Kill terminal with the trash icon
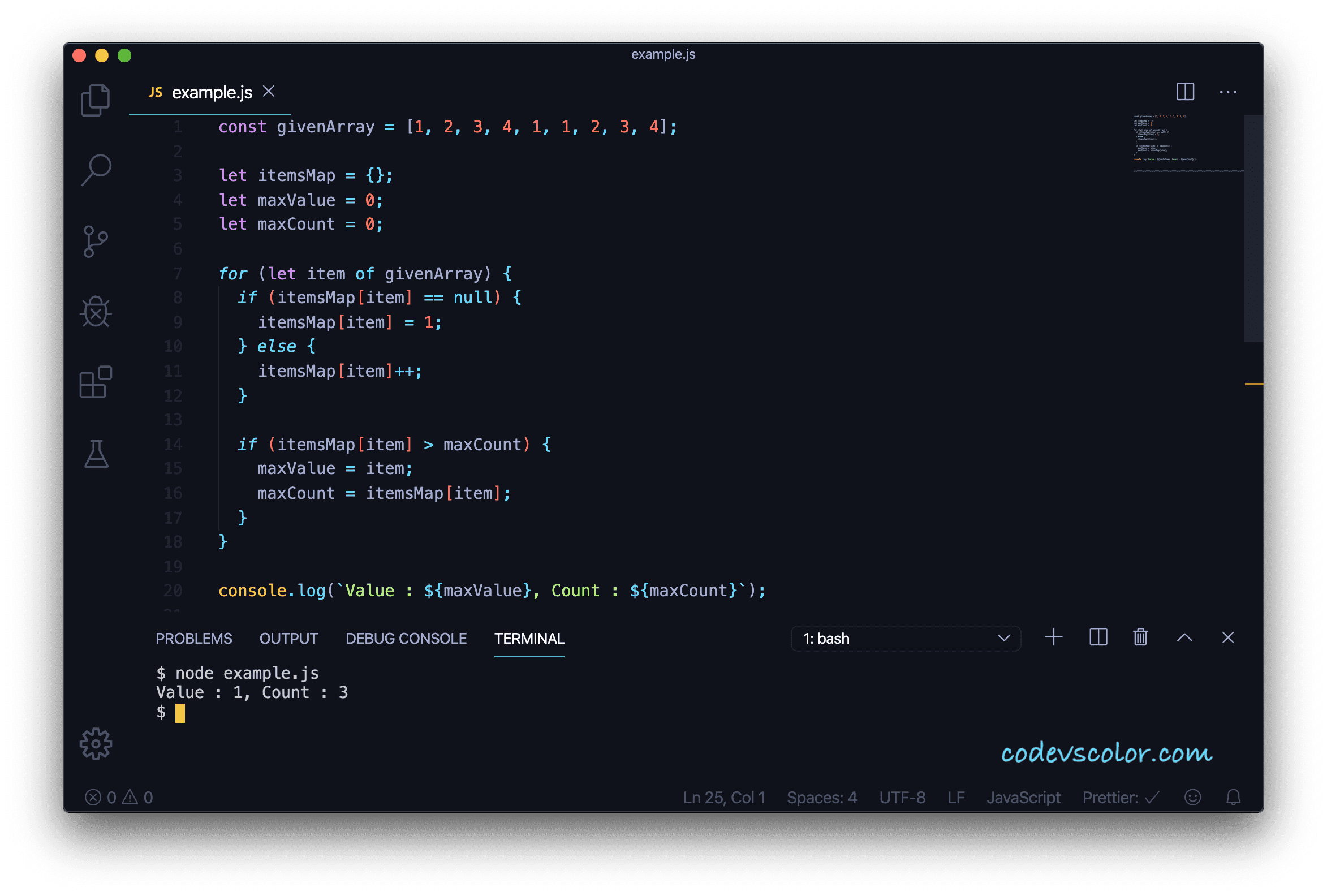 tap(1140, 637)
